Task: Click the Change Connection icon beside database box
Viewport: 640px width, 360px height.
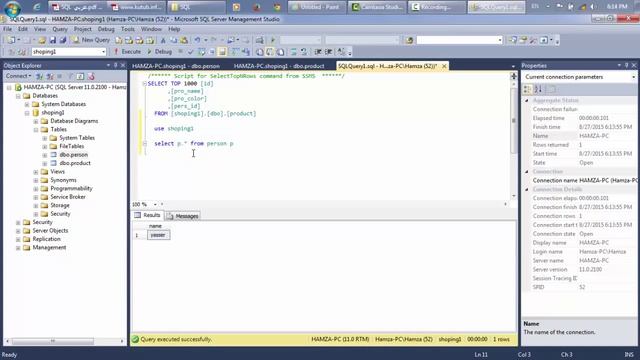Action: pyautogui.click(x=22, y=52)
